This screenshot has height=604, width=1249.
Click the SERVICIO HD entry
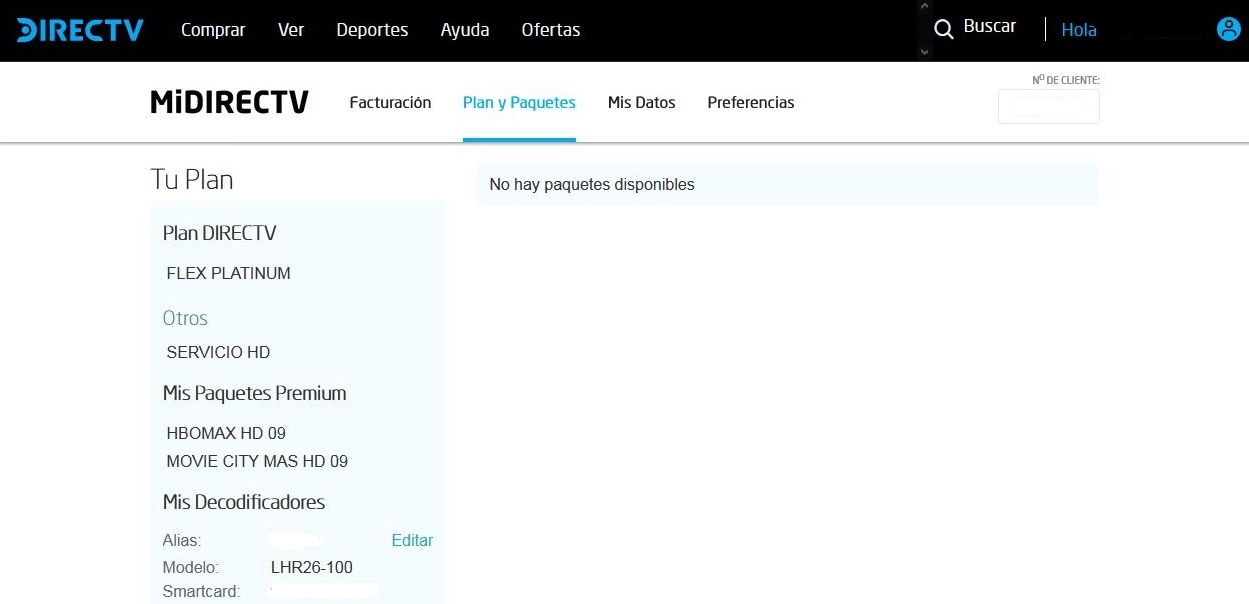point(218,352)
